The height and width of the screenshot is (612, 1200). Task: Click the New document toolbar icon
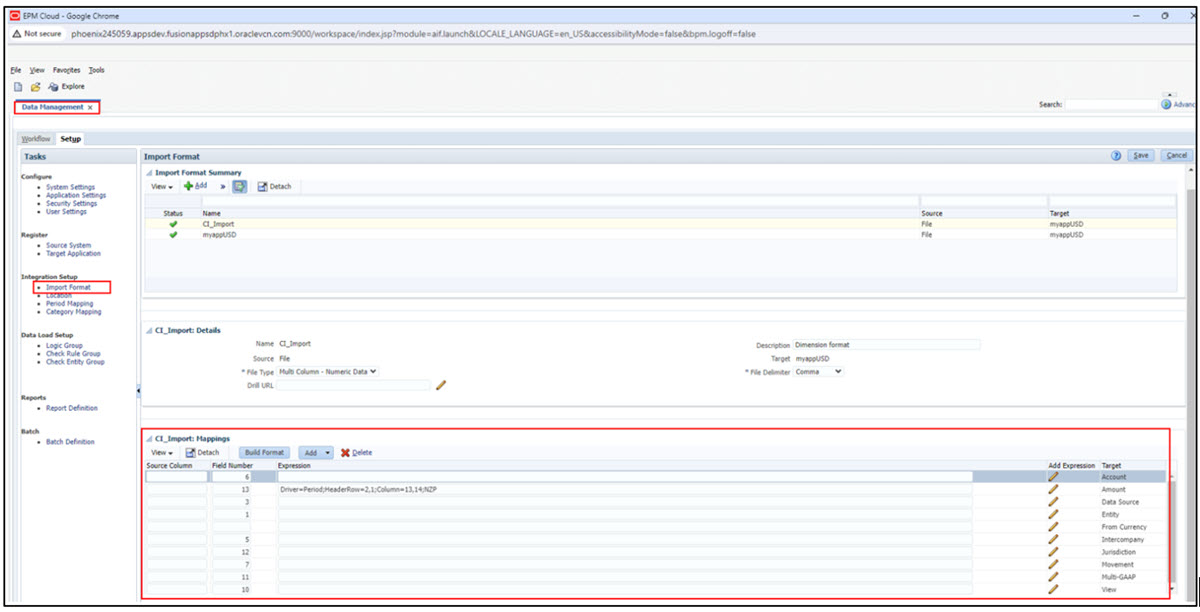pyautogui.click(x=18, y=87)
